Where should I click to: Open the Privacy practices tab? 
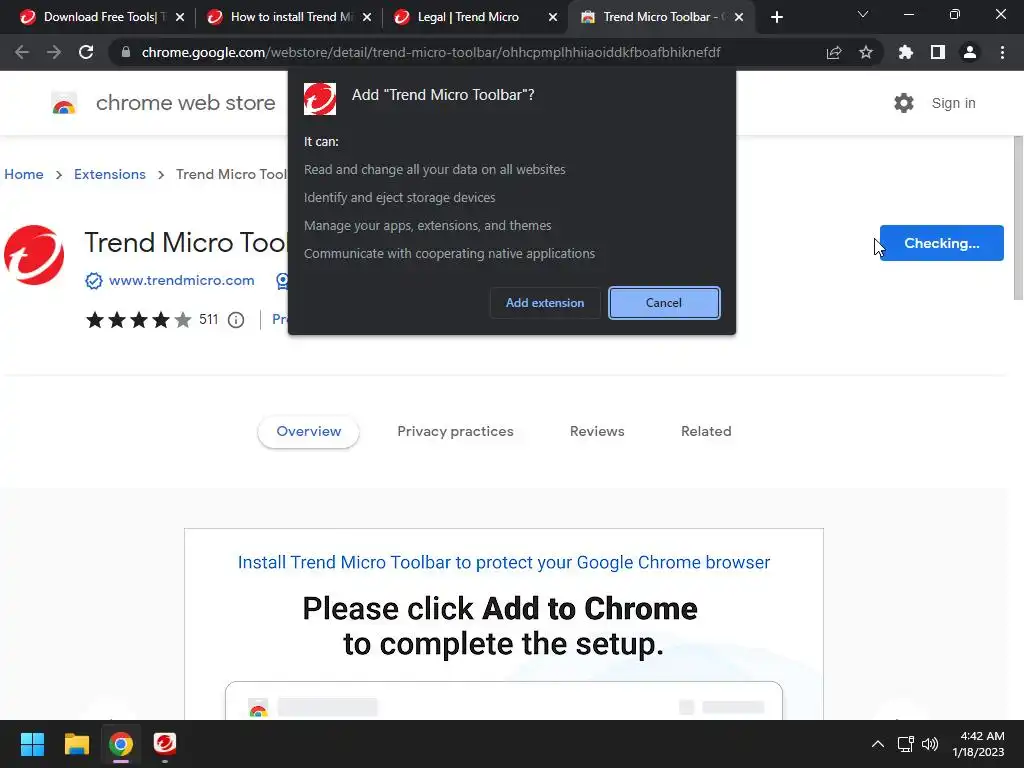(455, 432)
